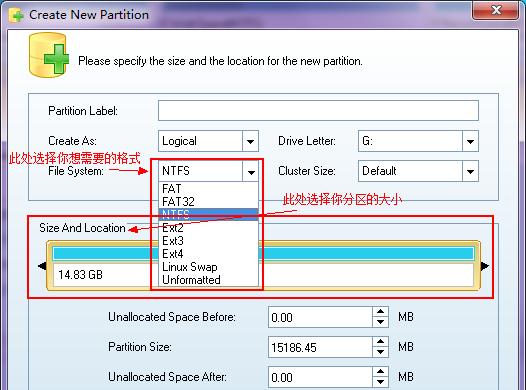This screenshot has width=526, height=390.
Task: Collapse the File System NTFS dropdown arrow
Action: 251,171
